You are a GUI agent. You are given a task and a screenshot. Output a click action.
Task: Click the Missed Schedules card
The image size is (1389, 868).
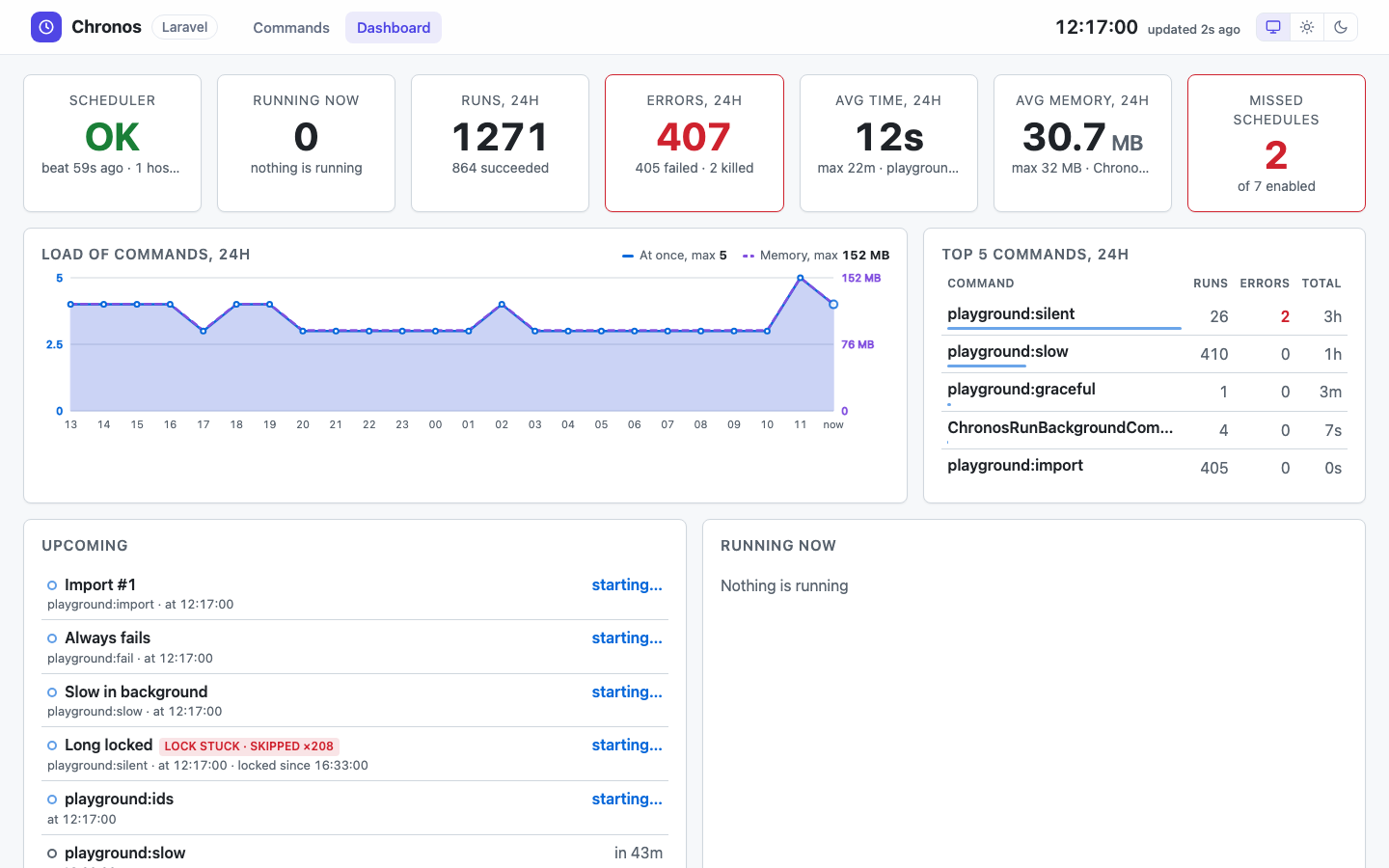[1276, 143]
